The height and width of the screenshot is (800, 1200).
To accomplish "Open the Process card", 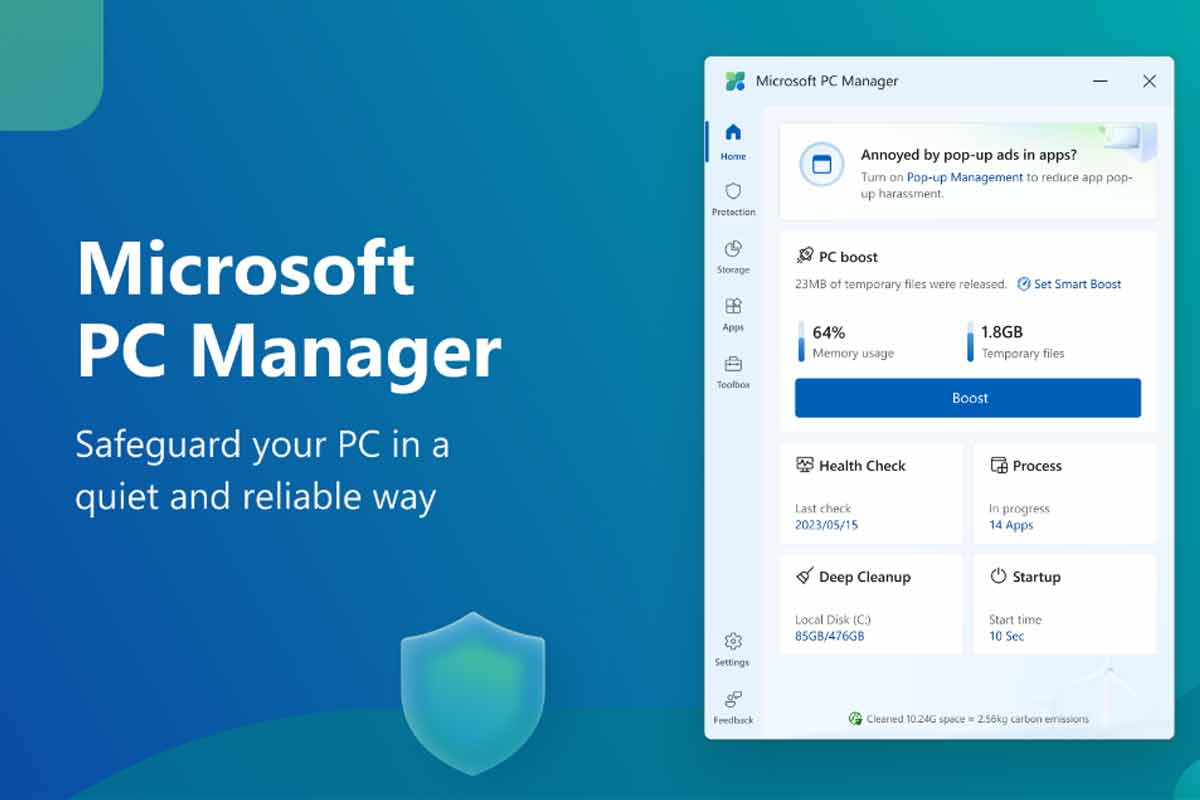I will pyautogui.click(x=1064, y=494).
